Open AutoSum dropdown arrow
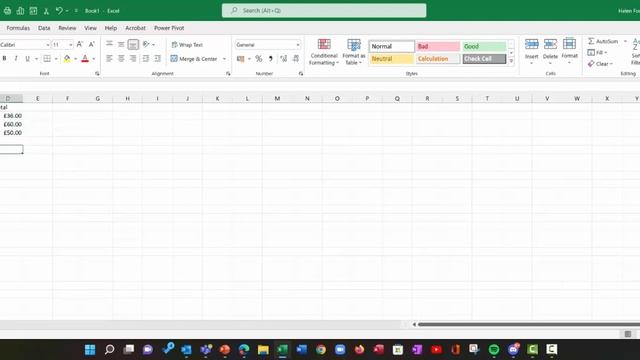The height and width of the screenshot is (360, 640). [625, 41]
